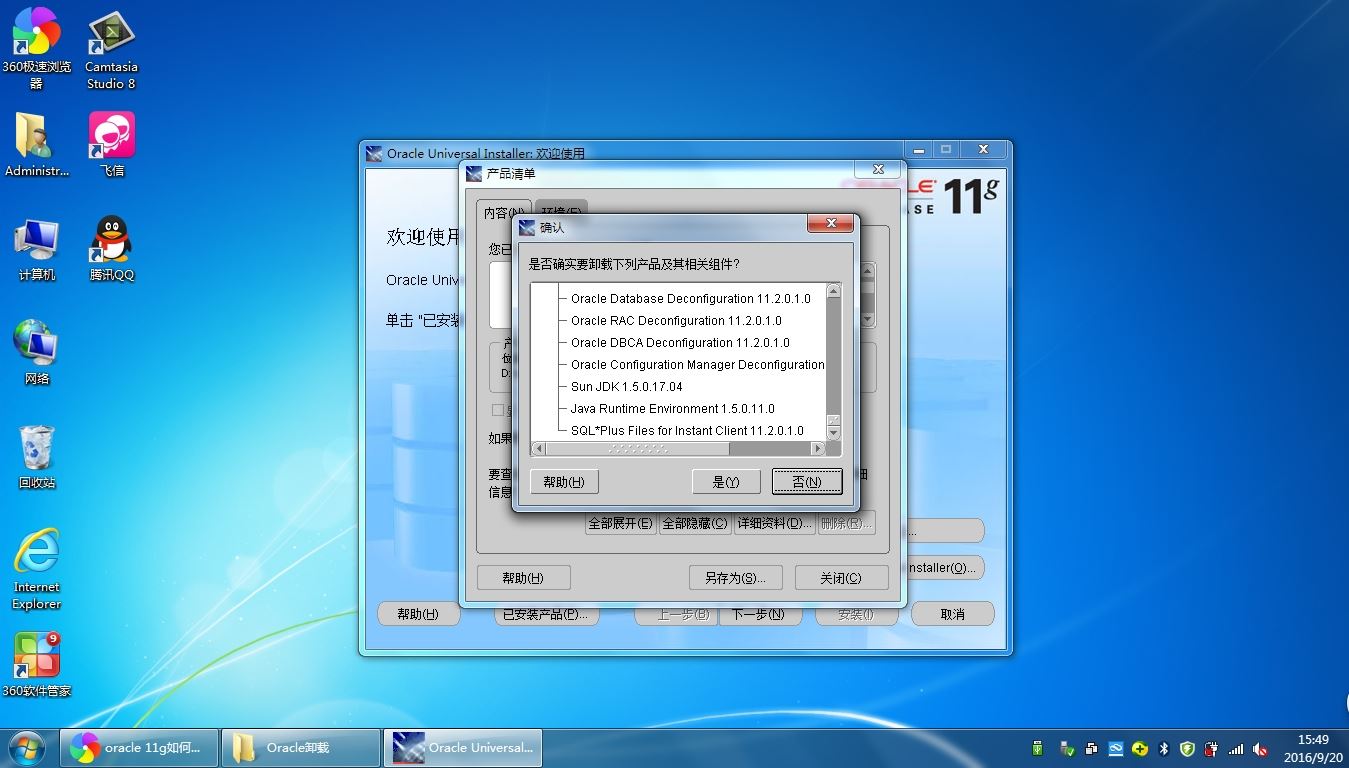The height and width of the screenshot is (768, 1349).
Task: Click the confirm list's horizontal scrollbar thumb
Action: [638, 449]
